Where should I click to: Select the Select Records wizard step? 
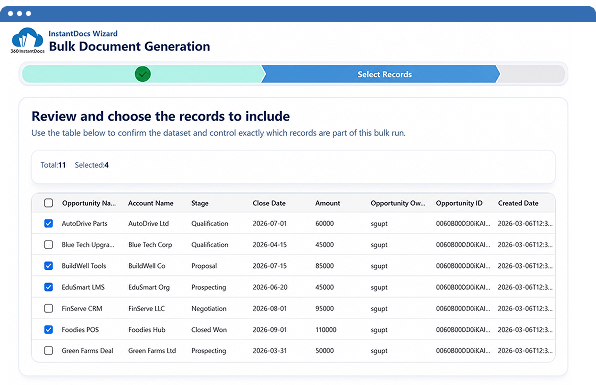point(381,74)
